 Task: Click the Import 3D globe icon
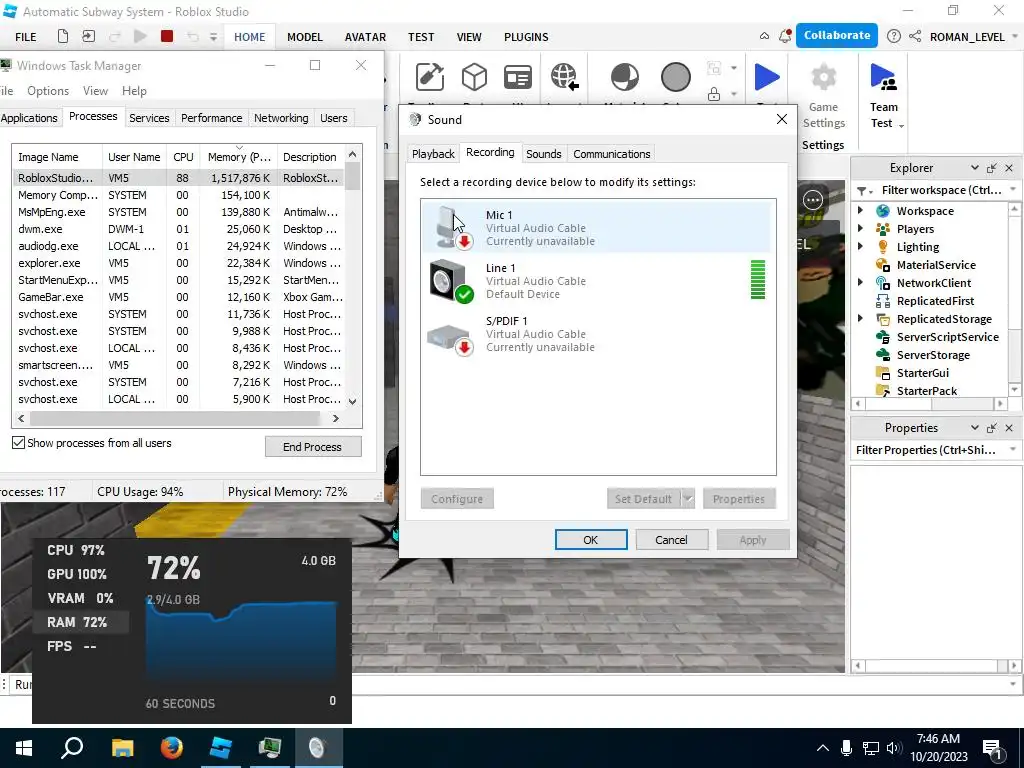(x=564, y=77)
